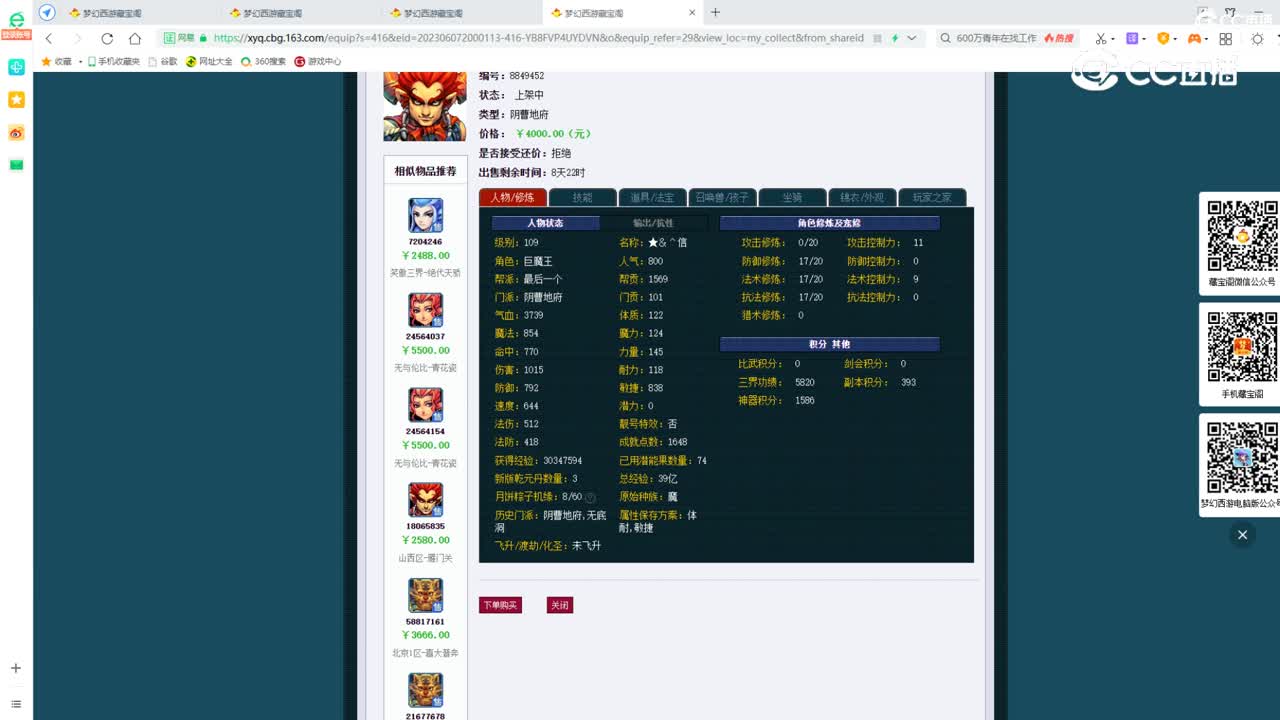
Task: Click the help icon beside 月饼粽子机缘
Action: click(x=590, y=498)
